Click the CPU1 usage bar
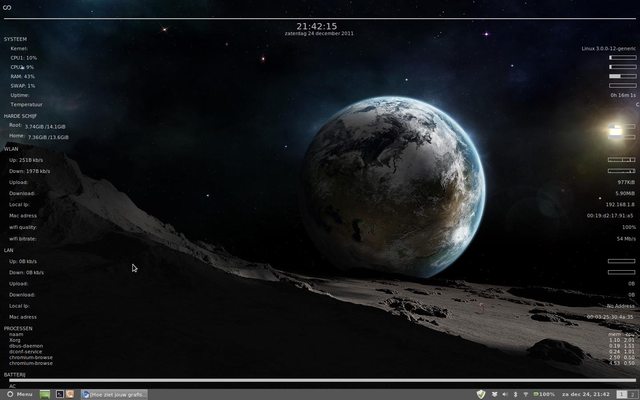This screenshot has height=400, width=640. [x=622, y=58]
